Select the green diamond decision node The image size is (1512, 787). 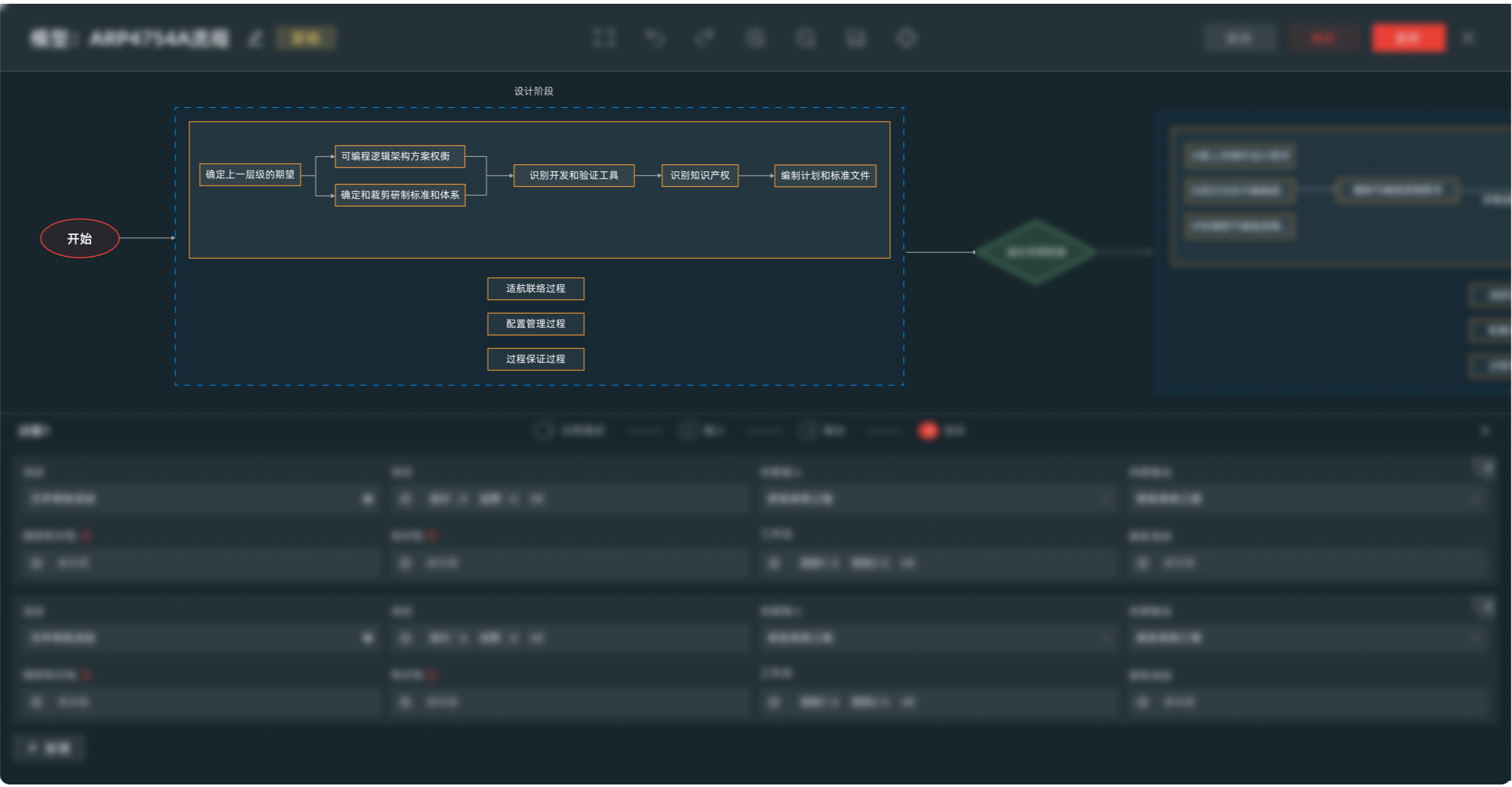click(x=1036, y=252)
